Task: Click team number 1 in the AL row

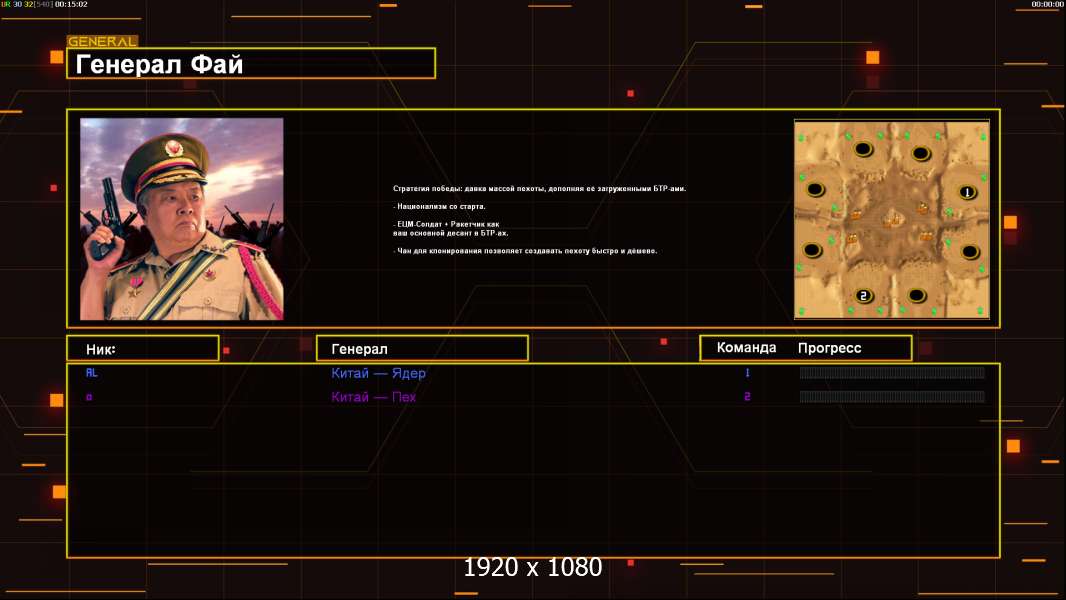Action: (x=747, y=372)
